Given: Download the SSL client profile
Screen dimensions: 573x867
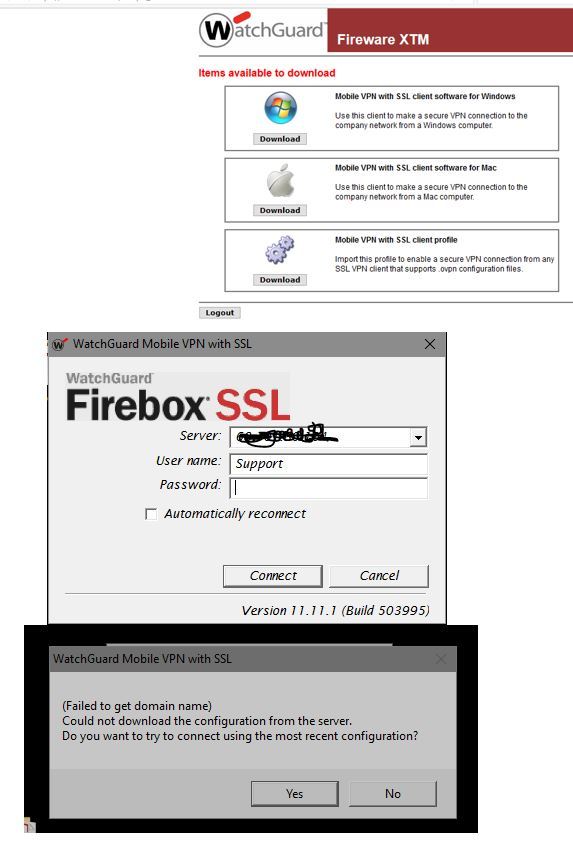Looking at the screenshot, I should coord(280,280).
